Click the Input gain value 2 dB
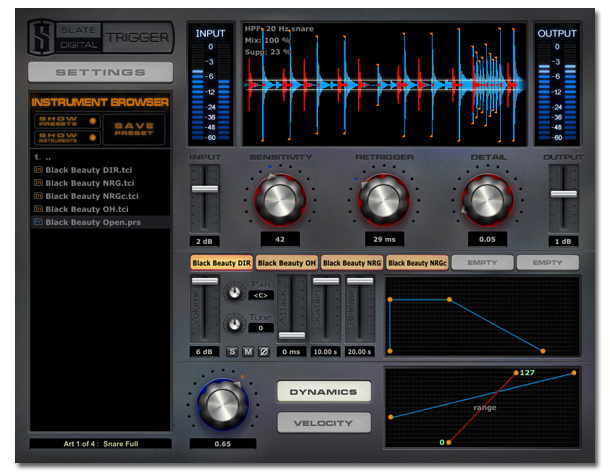 pos(204,242)
